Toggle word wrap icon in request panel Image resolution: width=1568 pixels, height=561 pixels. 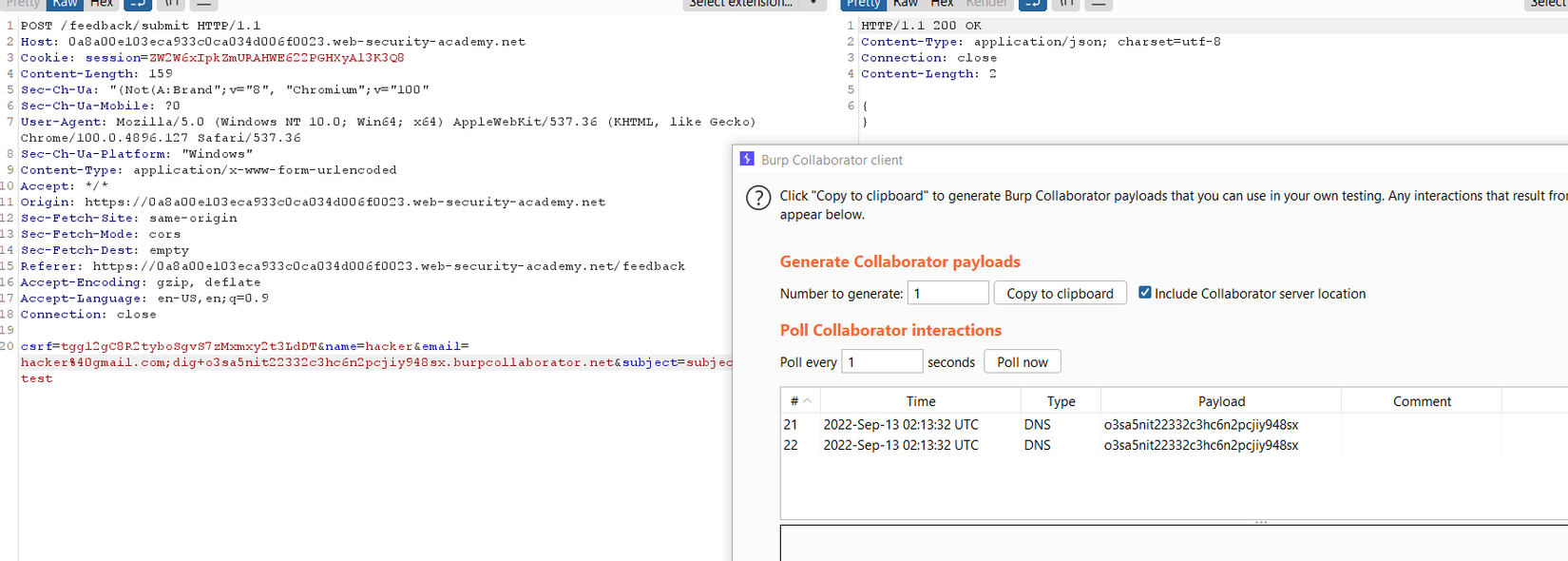pos(137,4)
